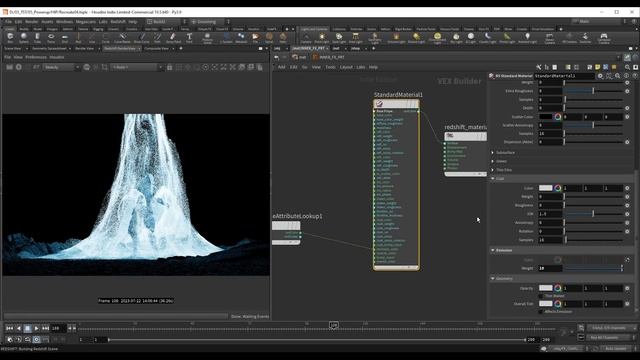Click the Coat IOR slider handle
This screenshot has width=640, height=360.
coord(593,213)
